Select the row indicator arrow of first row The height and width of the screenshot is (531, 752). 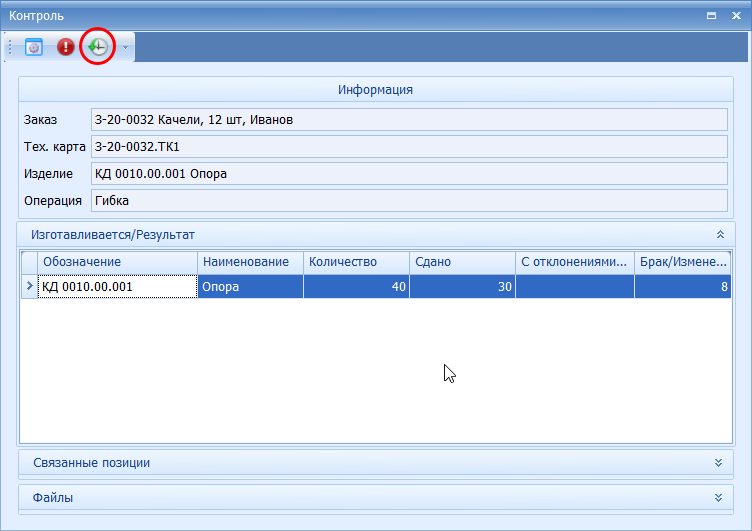(29, 286)
